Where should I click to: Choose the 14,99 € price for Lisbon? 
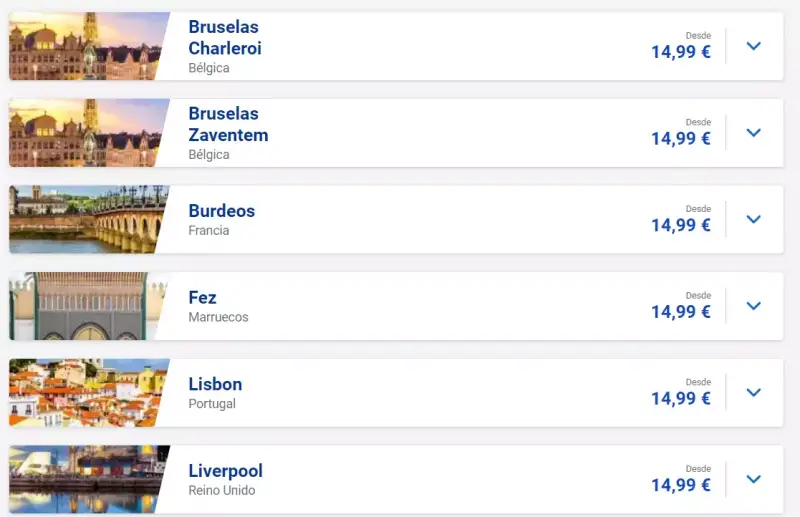tap(681, 399)
